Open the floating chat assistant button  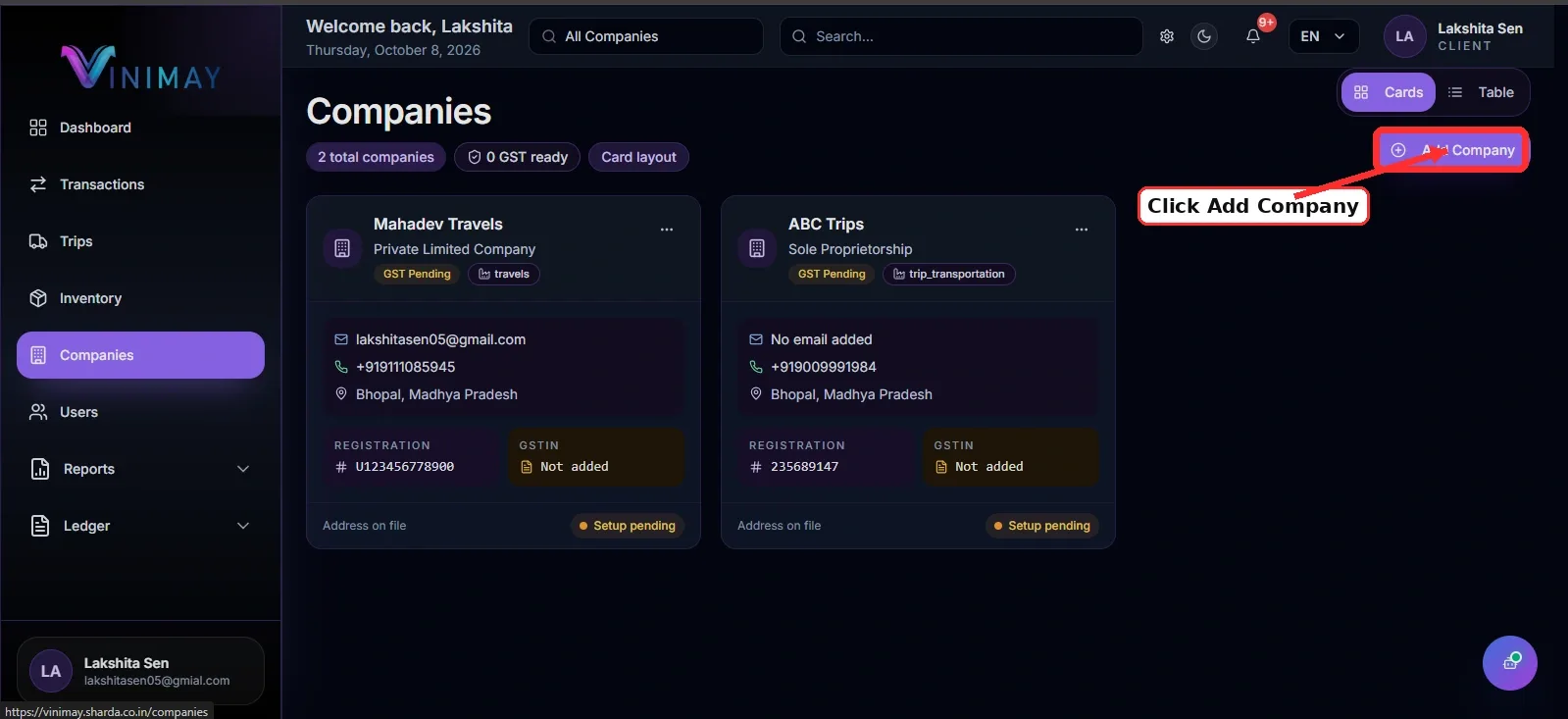click(x=1510, y=663)
